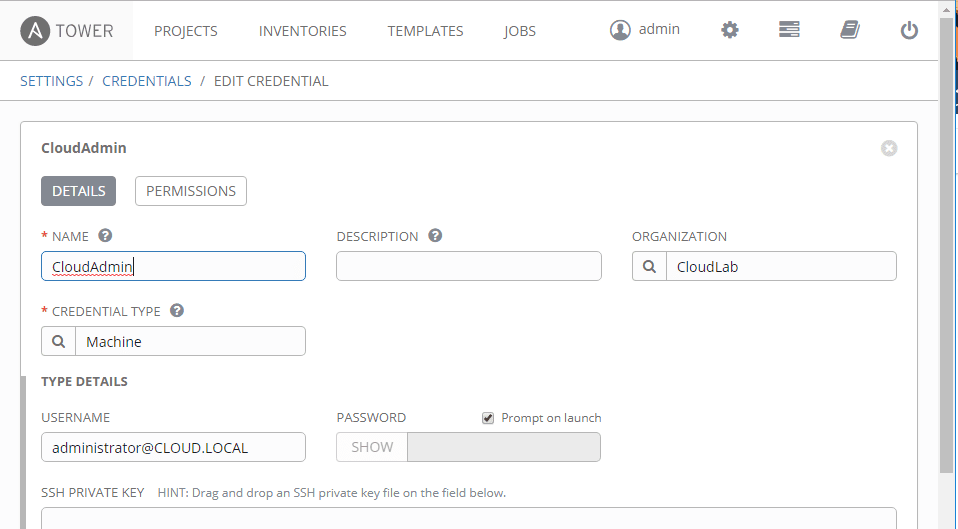958x529 pixels.
Task: Open the activity stream icon
Action: (x=789, y=30)
